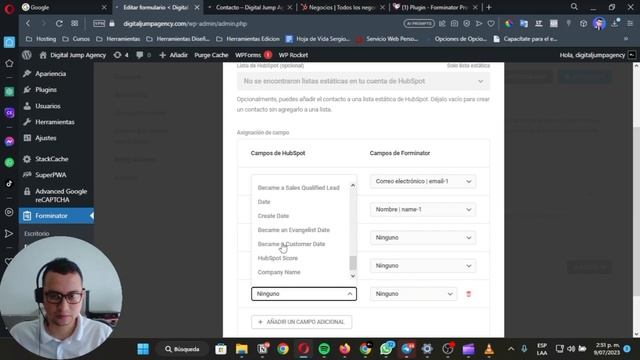Screen dimensions: 640x360
Task: Open Firefox from the taskbar
Action: click(x=344, y=349)
